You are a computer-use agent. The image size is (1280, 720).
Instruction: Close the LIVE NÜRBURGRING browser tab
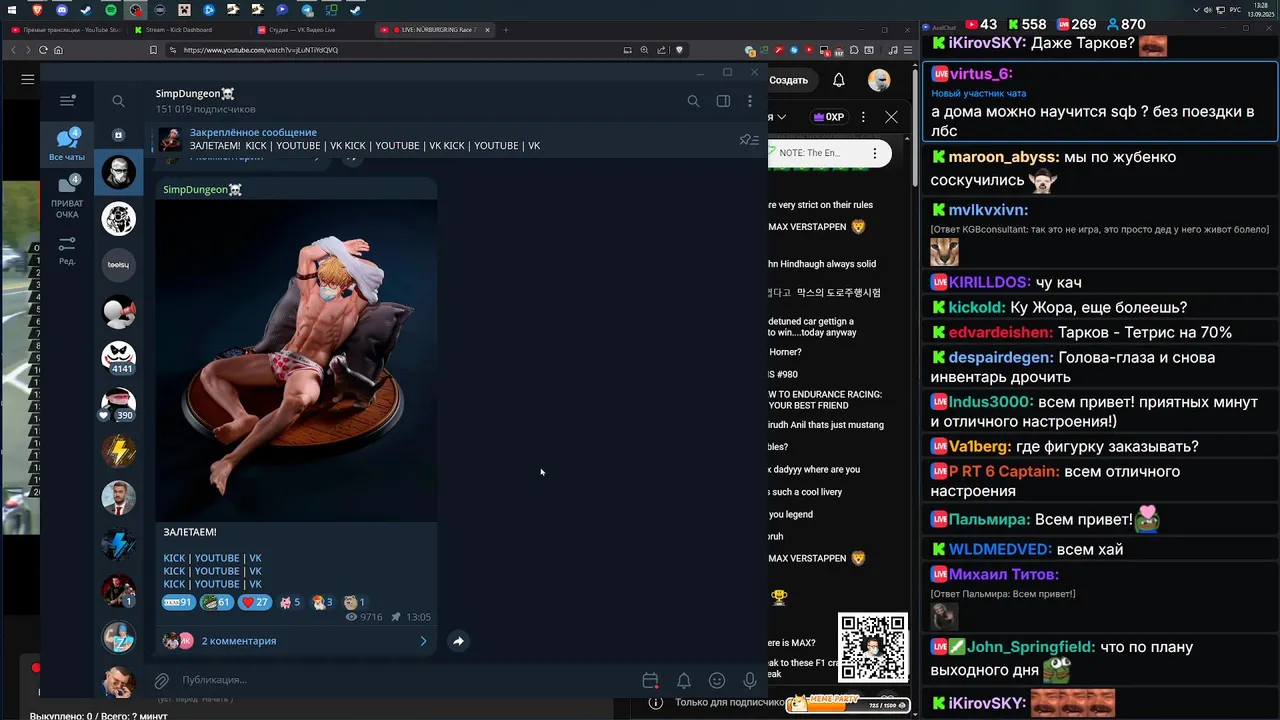pos(488,30)
